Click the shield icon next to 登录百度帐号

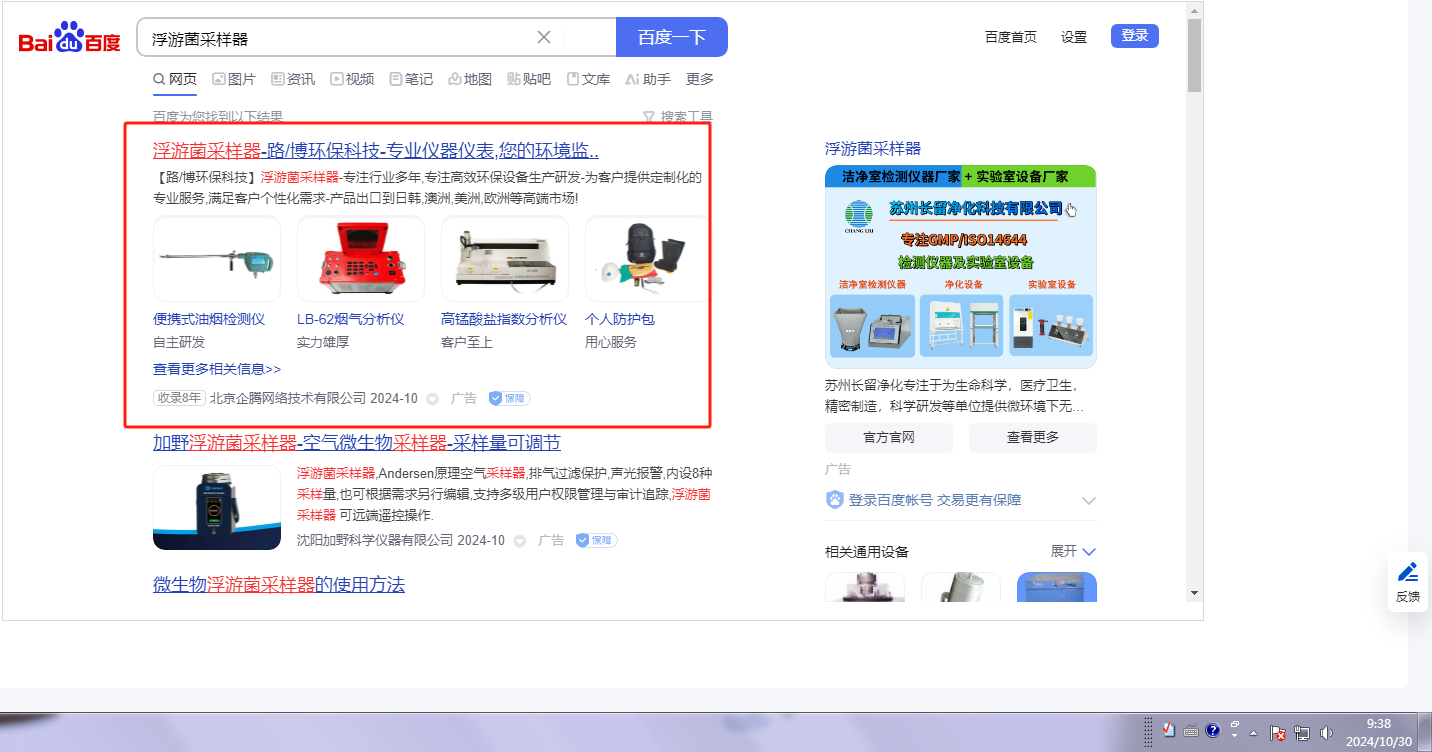click(x=835, y=499)
